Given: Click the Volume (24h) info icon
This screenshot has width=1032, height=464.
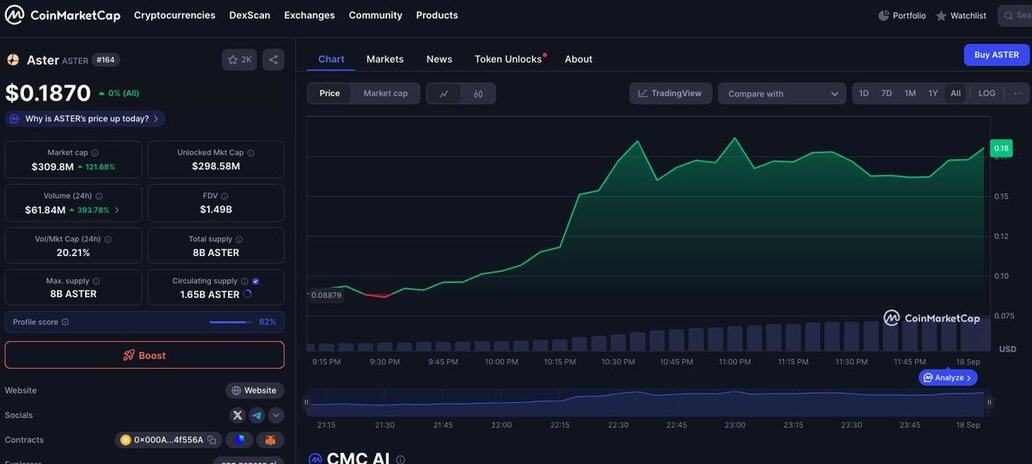Looking at the screenshot, I should 99,196.
